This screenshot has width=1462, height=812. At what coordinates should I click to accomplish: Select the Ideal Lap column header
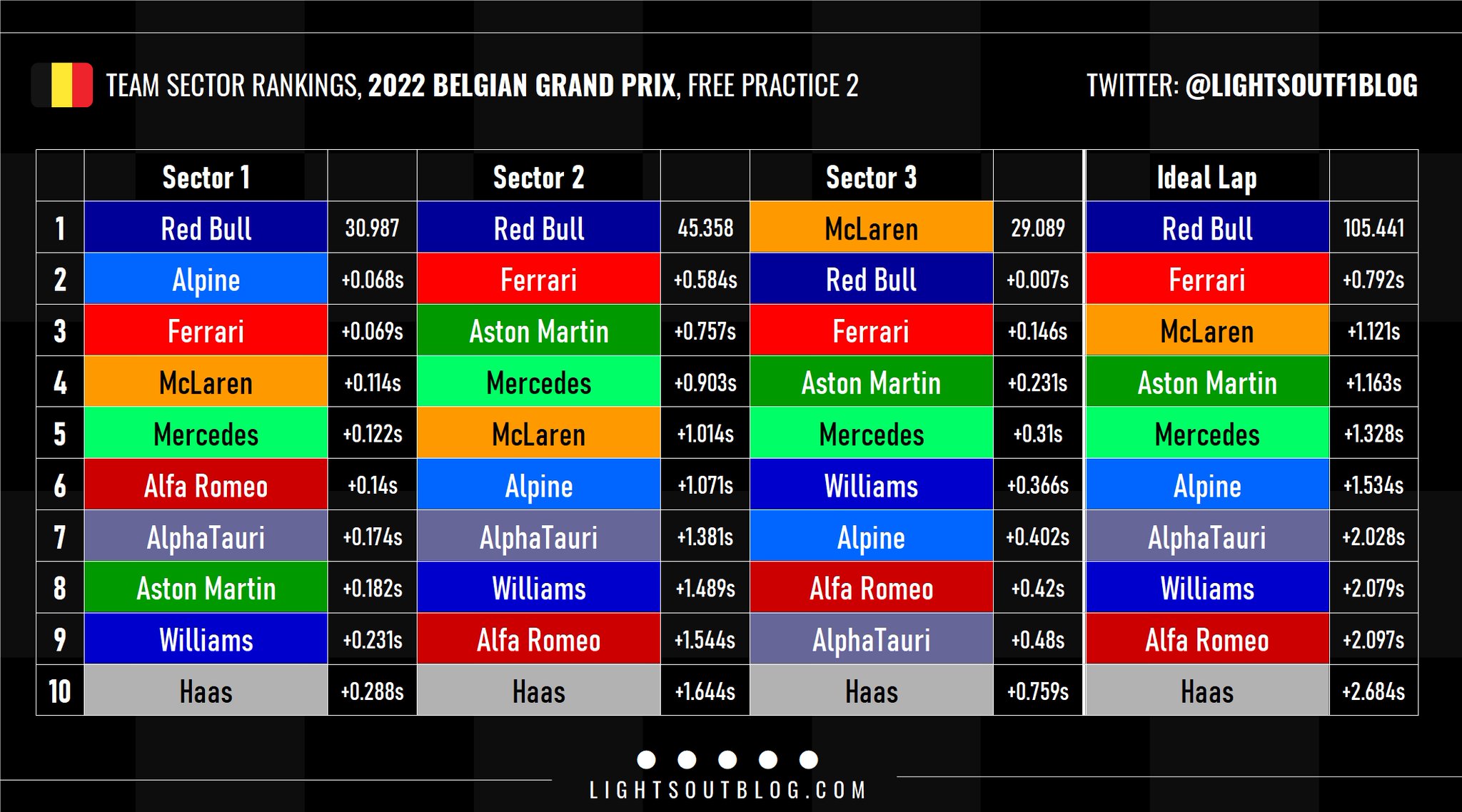(x=1206, y=177)
